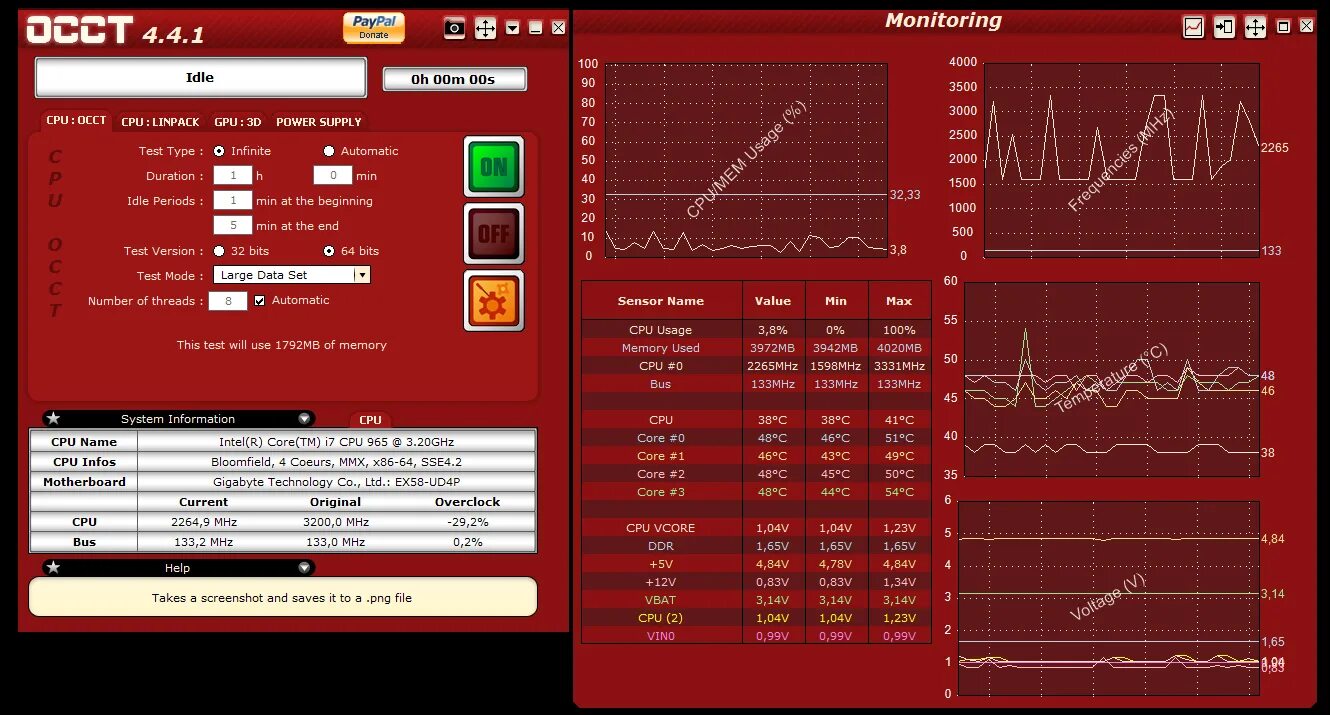Open the OCCT dropdown arrow icon in title bar

(x=513, y=28)
